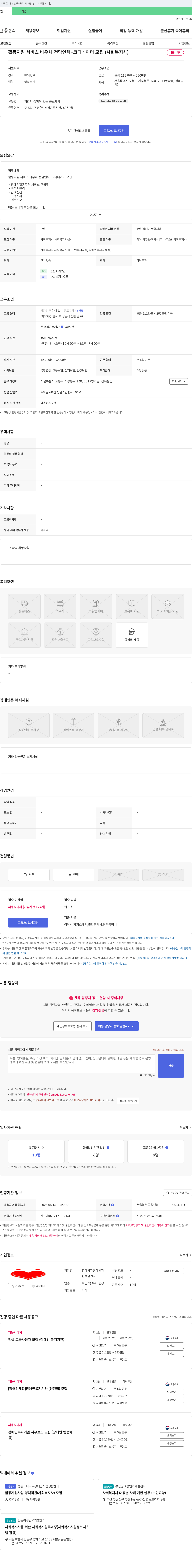Switch to the 우대사항 tab
The width and height of the screenshot is (192, 1568).
[77, 43]
